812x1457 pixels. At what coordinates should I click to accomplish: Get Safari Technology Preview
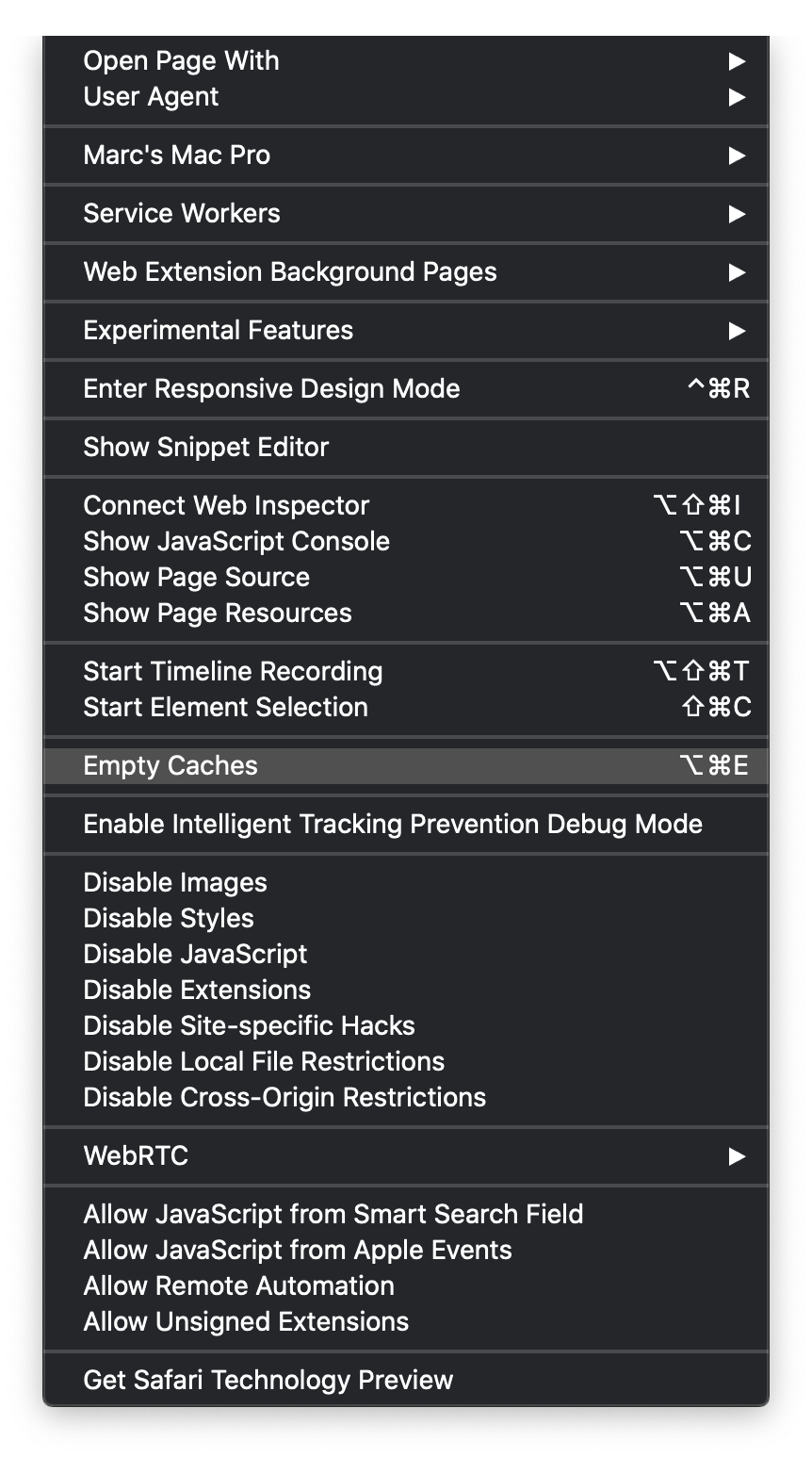coord(268,1381)
